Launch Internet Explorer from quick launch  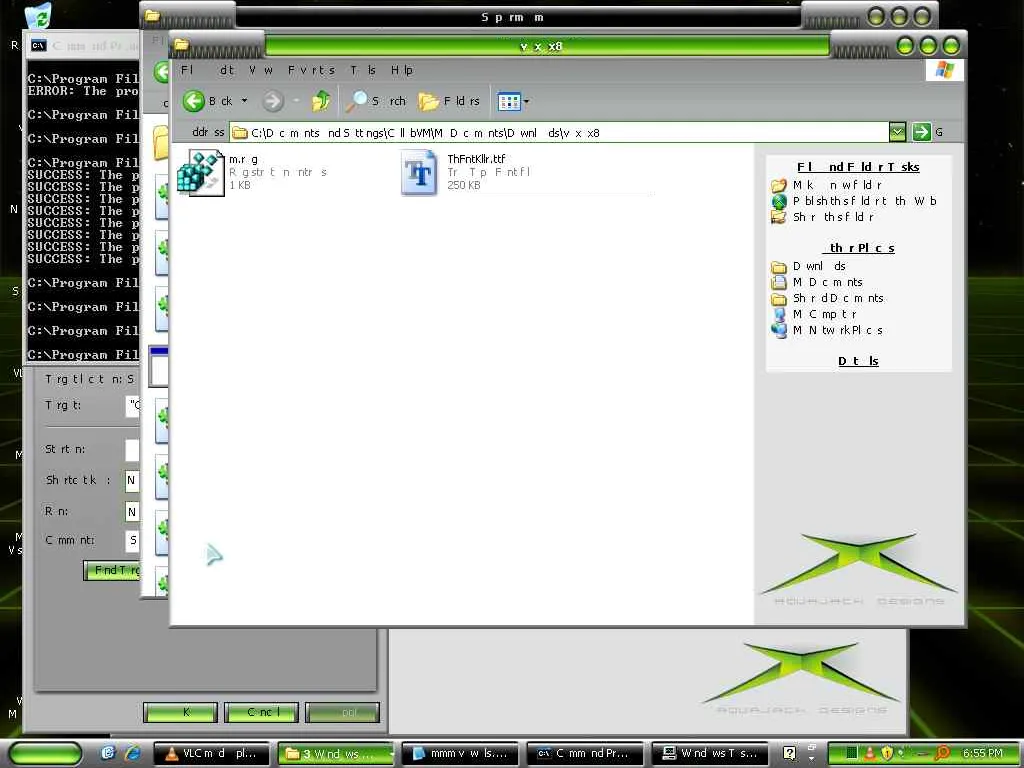click(x=133, y=753)
